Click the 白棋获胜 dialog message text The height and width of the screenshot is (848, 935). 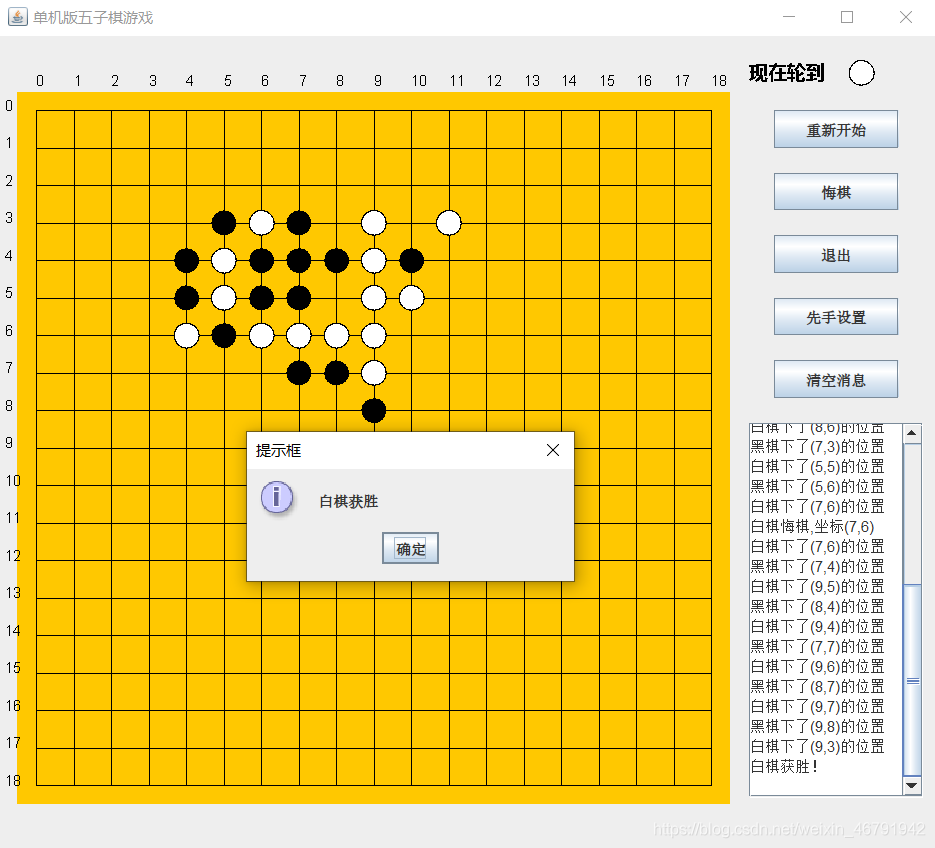pyautogui.click(x=349, y=502)
